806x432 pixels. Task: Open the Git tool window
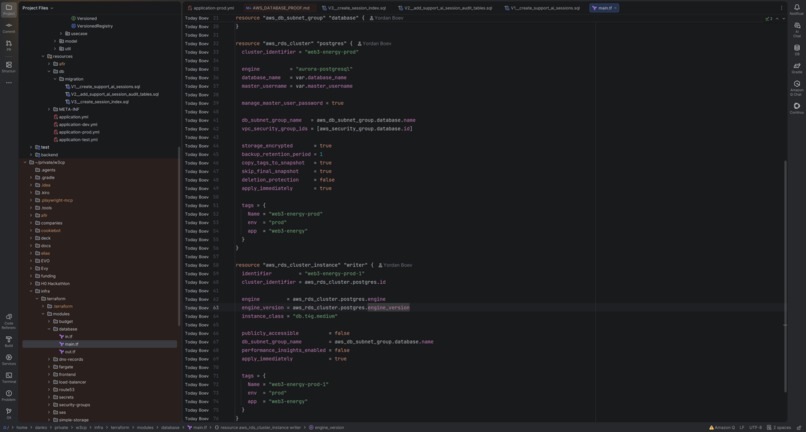click(x=9, y=413)
